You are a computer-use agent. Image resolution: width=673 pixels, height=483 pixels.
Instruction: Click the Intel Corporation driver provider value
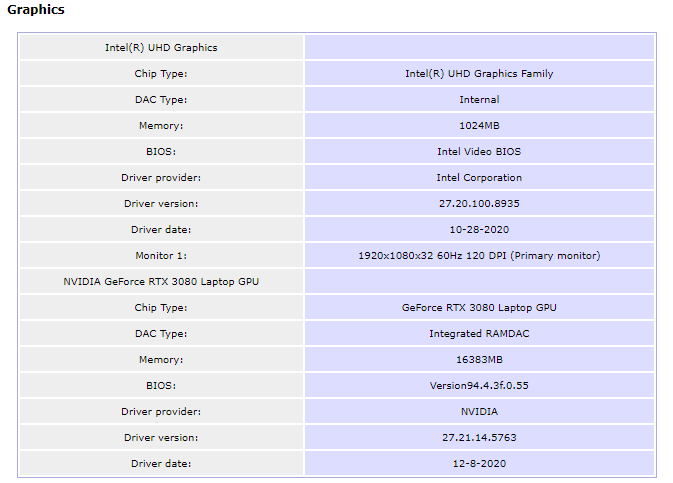point(479,178)
